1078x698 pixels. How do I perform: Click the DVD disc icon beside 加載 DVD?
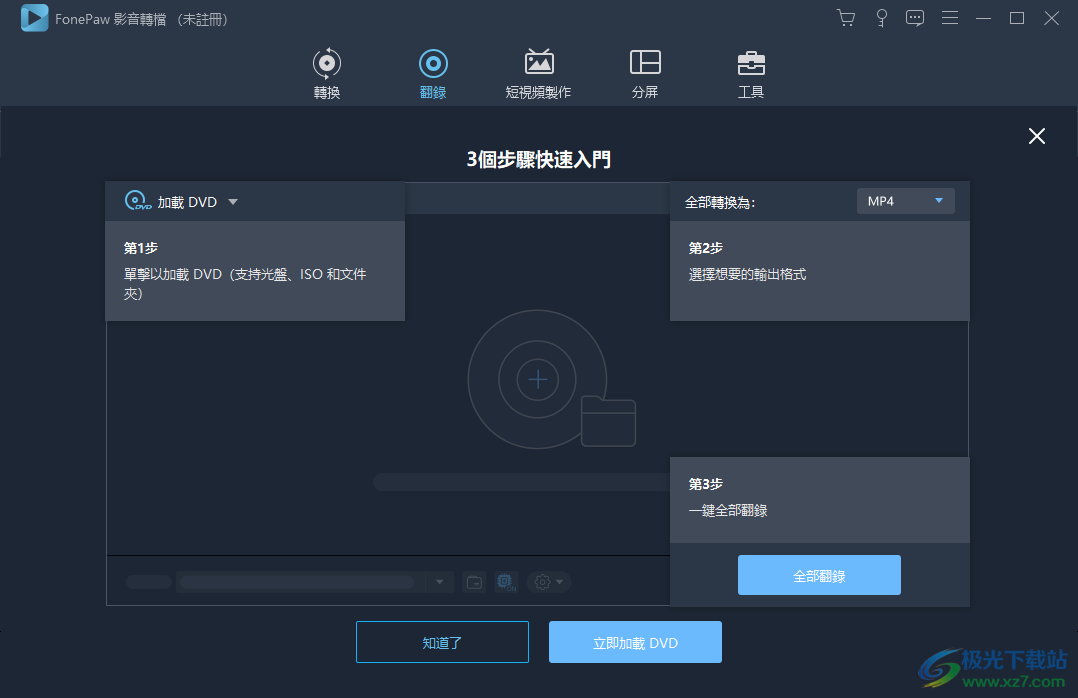pyautogui.click(x=138, y=201)
